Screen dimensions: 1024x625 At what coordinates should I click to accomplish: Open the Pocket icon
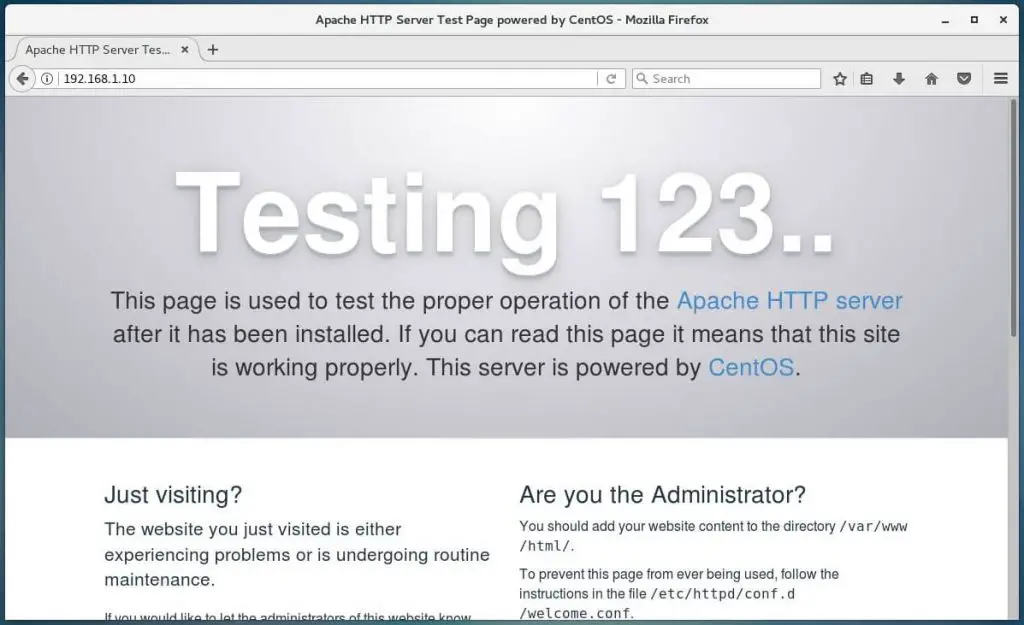pos(964,79)
